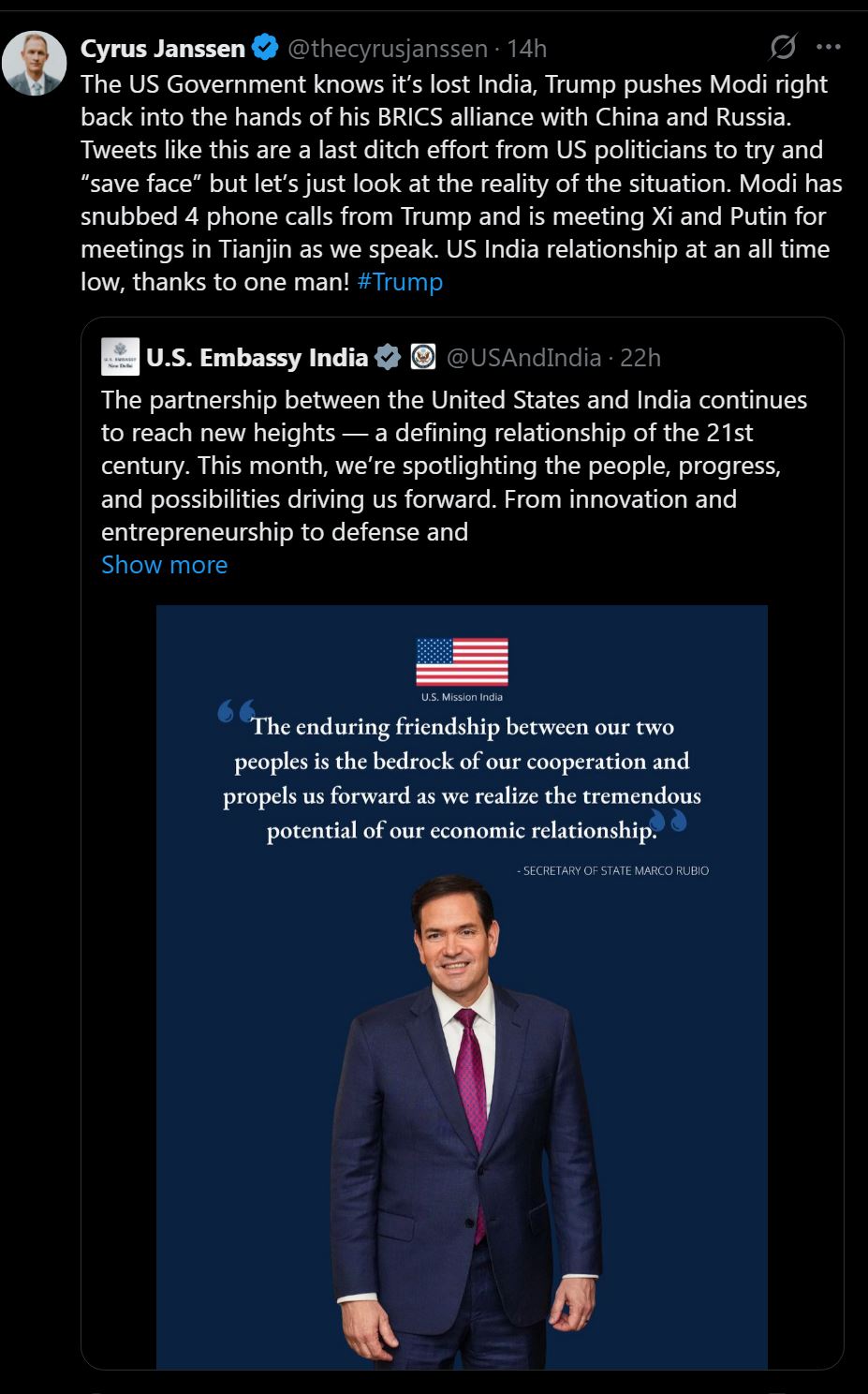Open the #Trump hashtag link
The width and height of the screenshot is (868, 1394).
tap(400, 282)
